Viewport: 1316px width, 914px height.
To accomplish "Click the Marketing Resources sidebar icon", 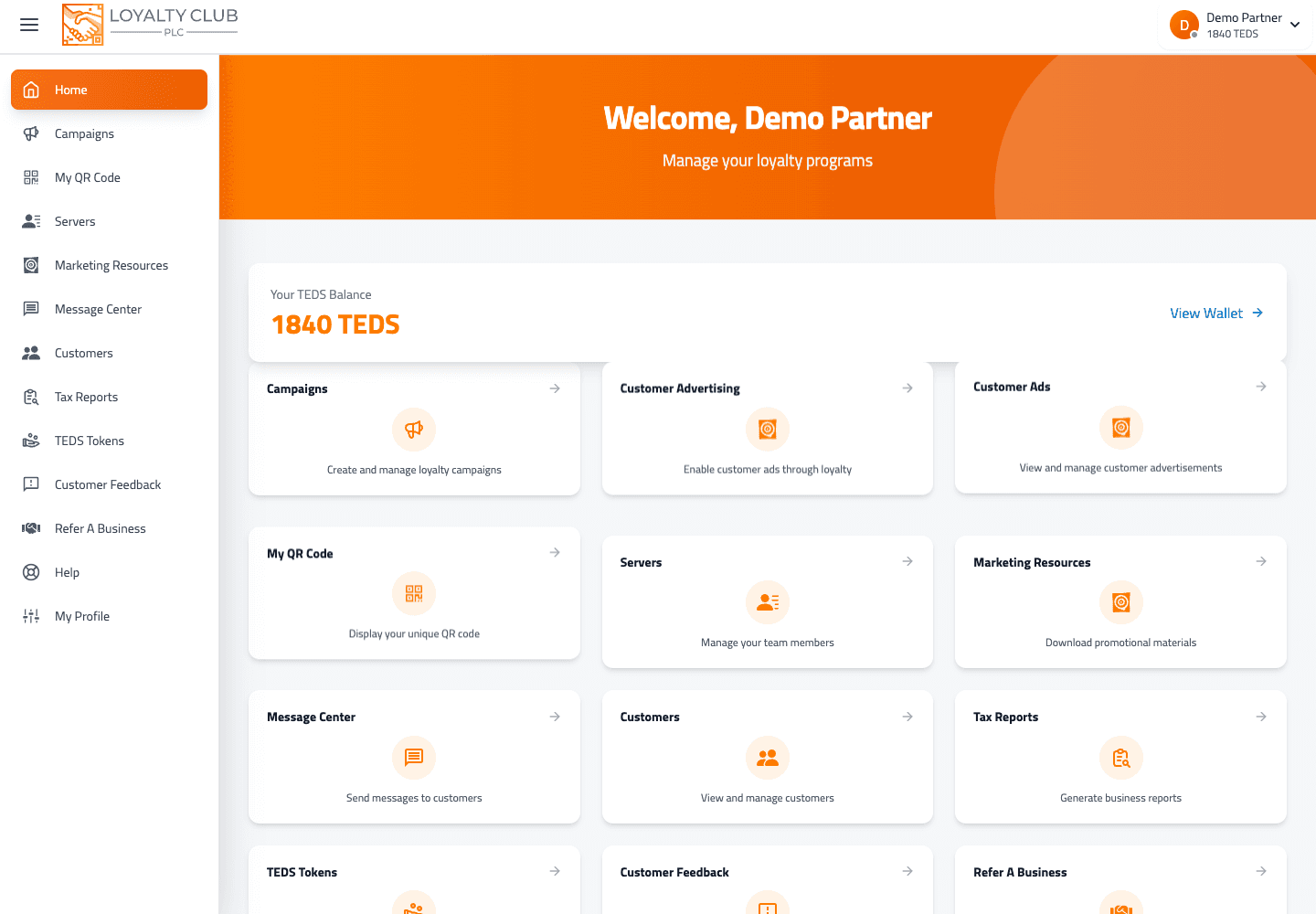I will [x=31, y=265].
